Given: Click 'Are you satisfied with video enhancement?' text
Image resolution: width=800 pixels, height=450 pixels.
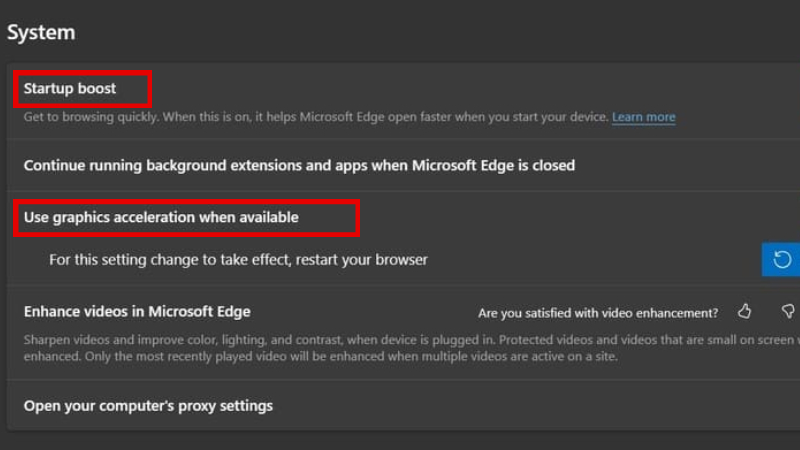Looking at the screenshot, I should click(598, 313).
